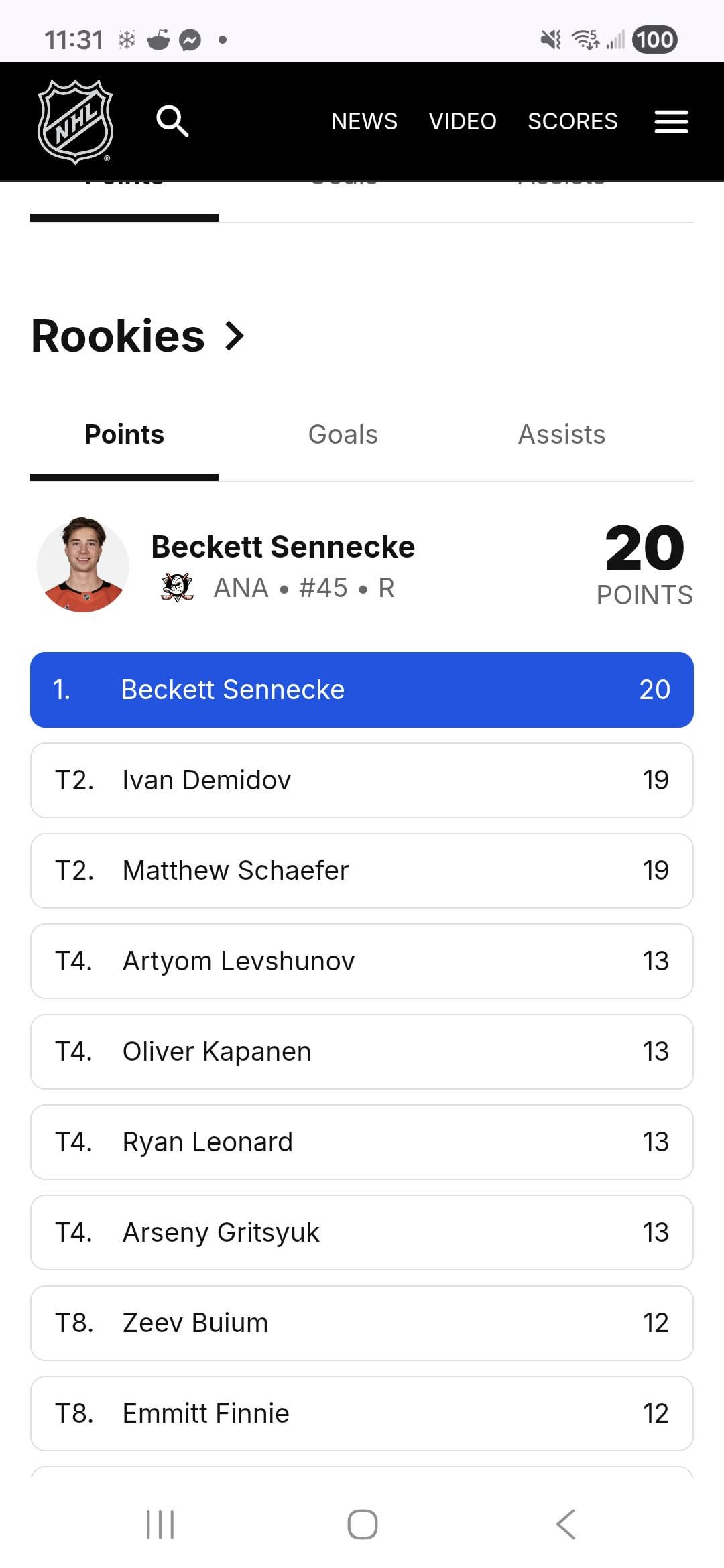Switch to the Rookies Goals tab
This screenshot has height=1568, width=724.
[x=343, y=434]
